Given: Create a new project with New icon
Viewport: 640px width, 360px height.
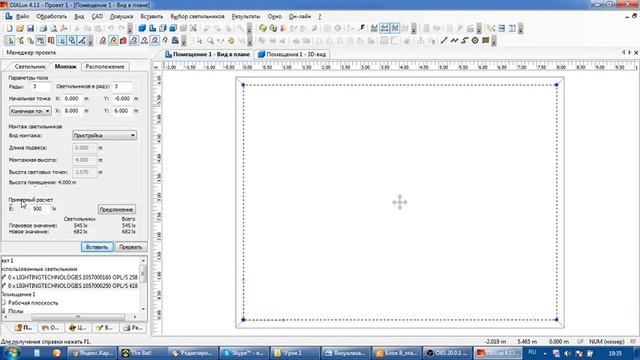Looking at the screenshot, I should coord(9,28).
